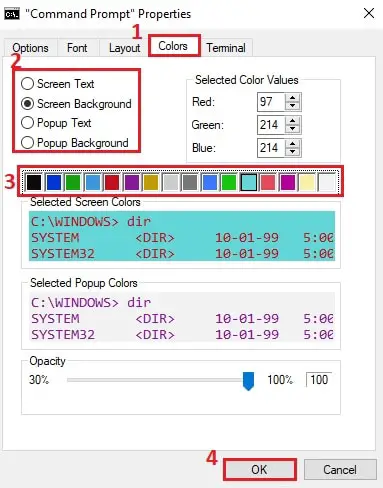Pick the dark red color swatch
Viewport: 383px width, 488px height.
(112, 182)
